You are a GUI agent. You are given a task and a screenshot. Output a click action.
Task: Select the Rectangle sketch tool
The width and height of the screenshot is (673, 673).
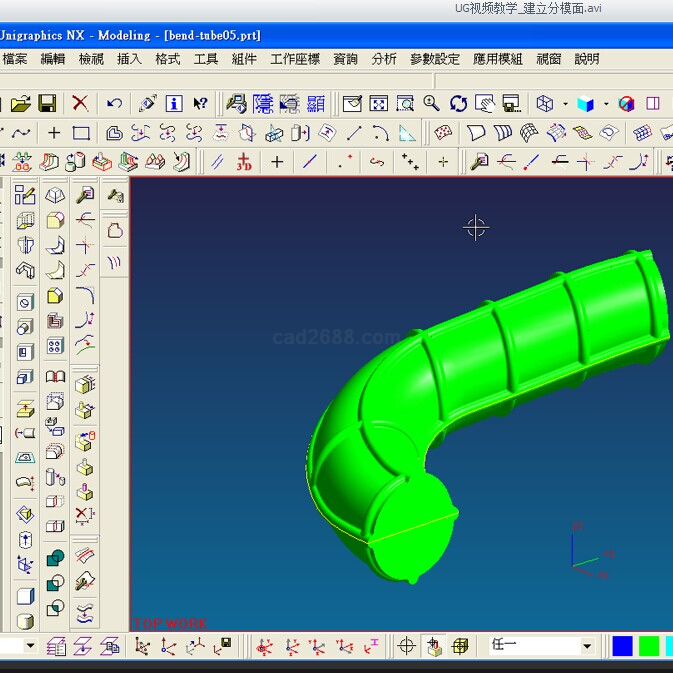(x=81, y=133)
